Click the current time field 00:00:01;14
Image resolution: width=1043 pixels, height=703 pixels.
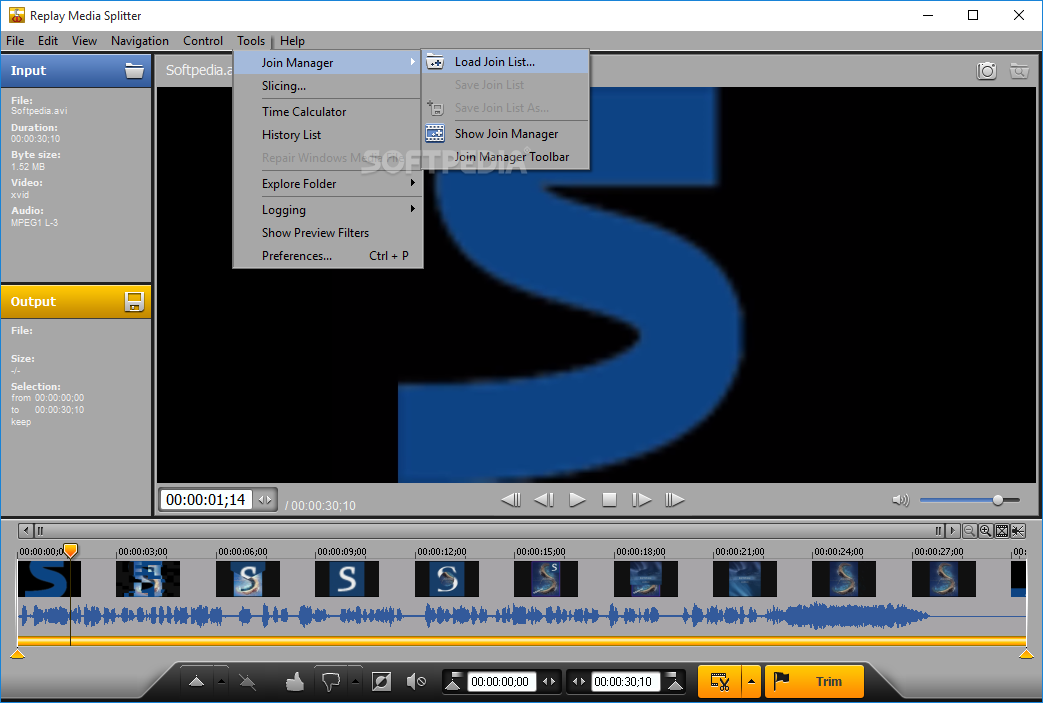[206, 499]
